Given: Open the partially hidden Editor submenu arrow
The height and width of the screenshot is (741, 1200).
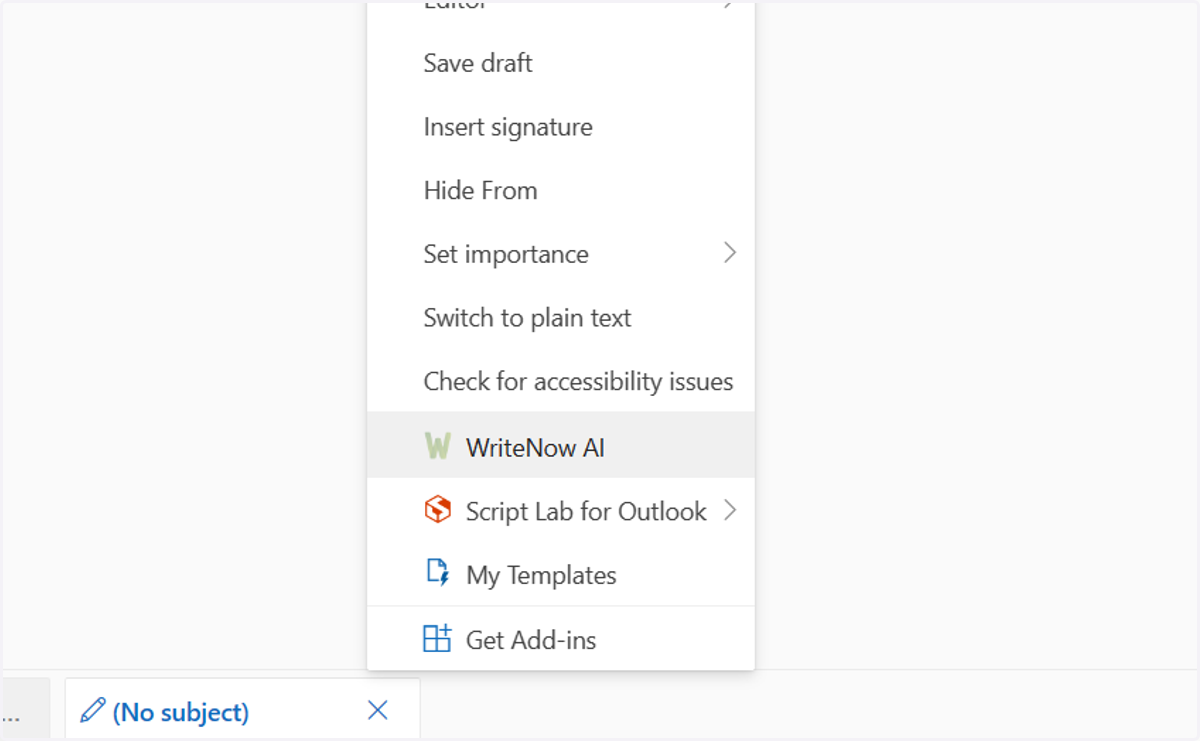Looking at the screenshot, I should point(730,6).
